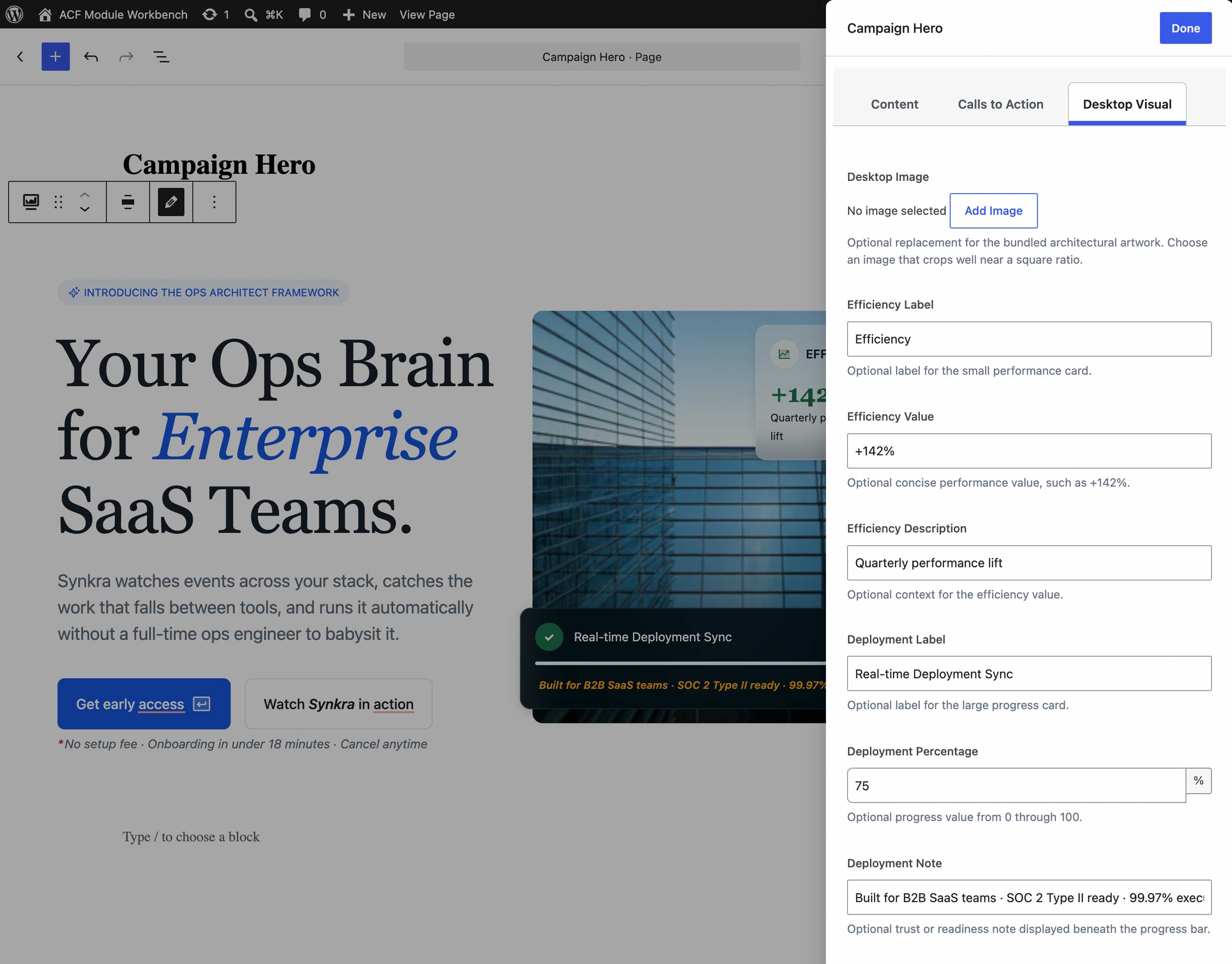Open the document overview list icon

[161, 56]
